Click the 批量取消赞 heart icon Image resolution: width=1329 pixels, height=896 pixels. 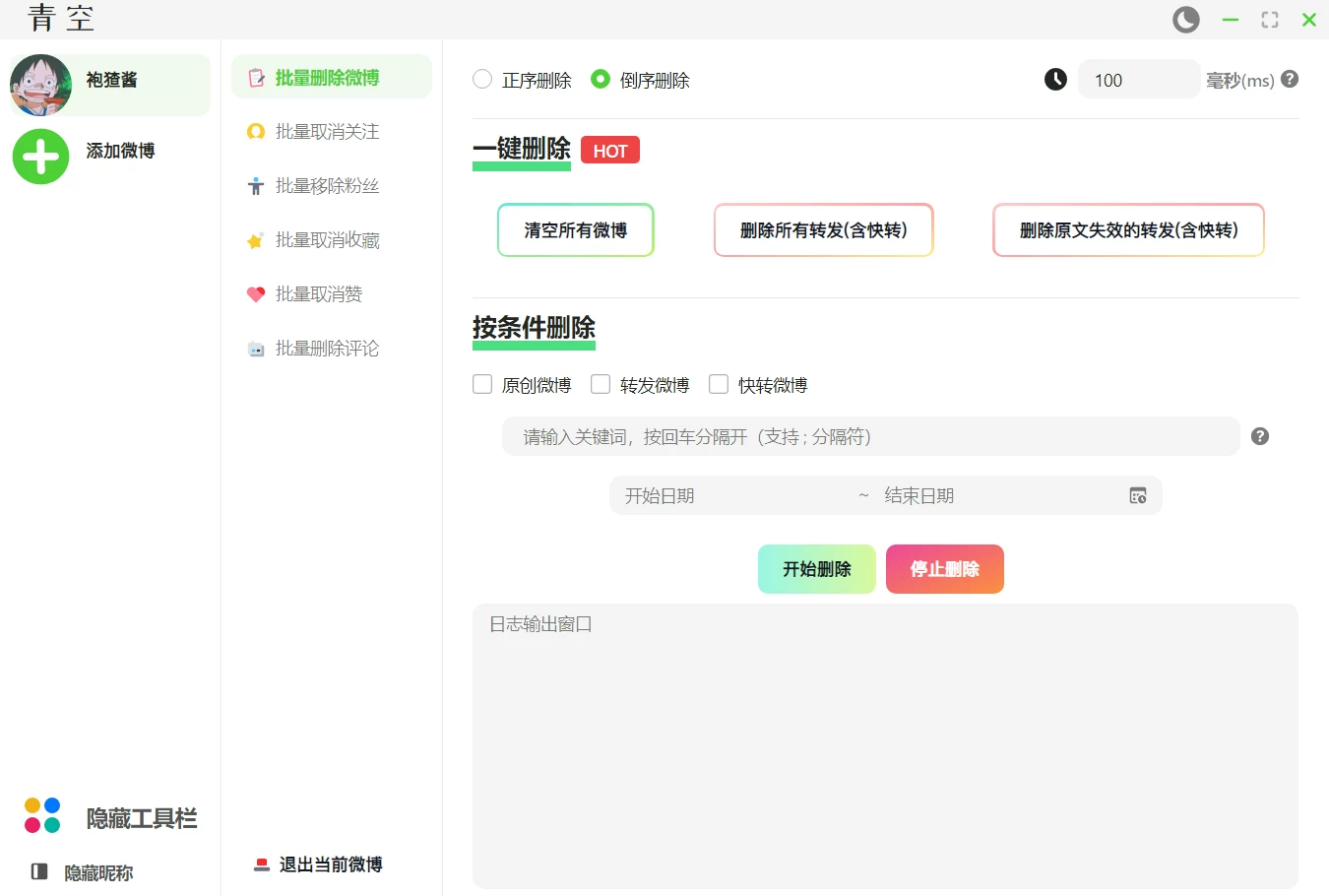256,293
